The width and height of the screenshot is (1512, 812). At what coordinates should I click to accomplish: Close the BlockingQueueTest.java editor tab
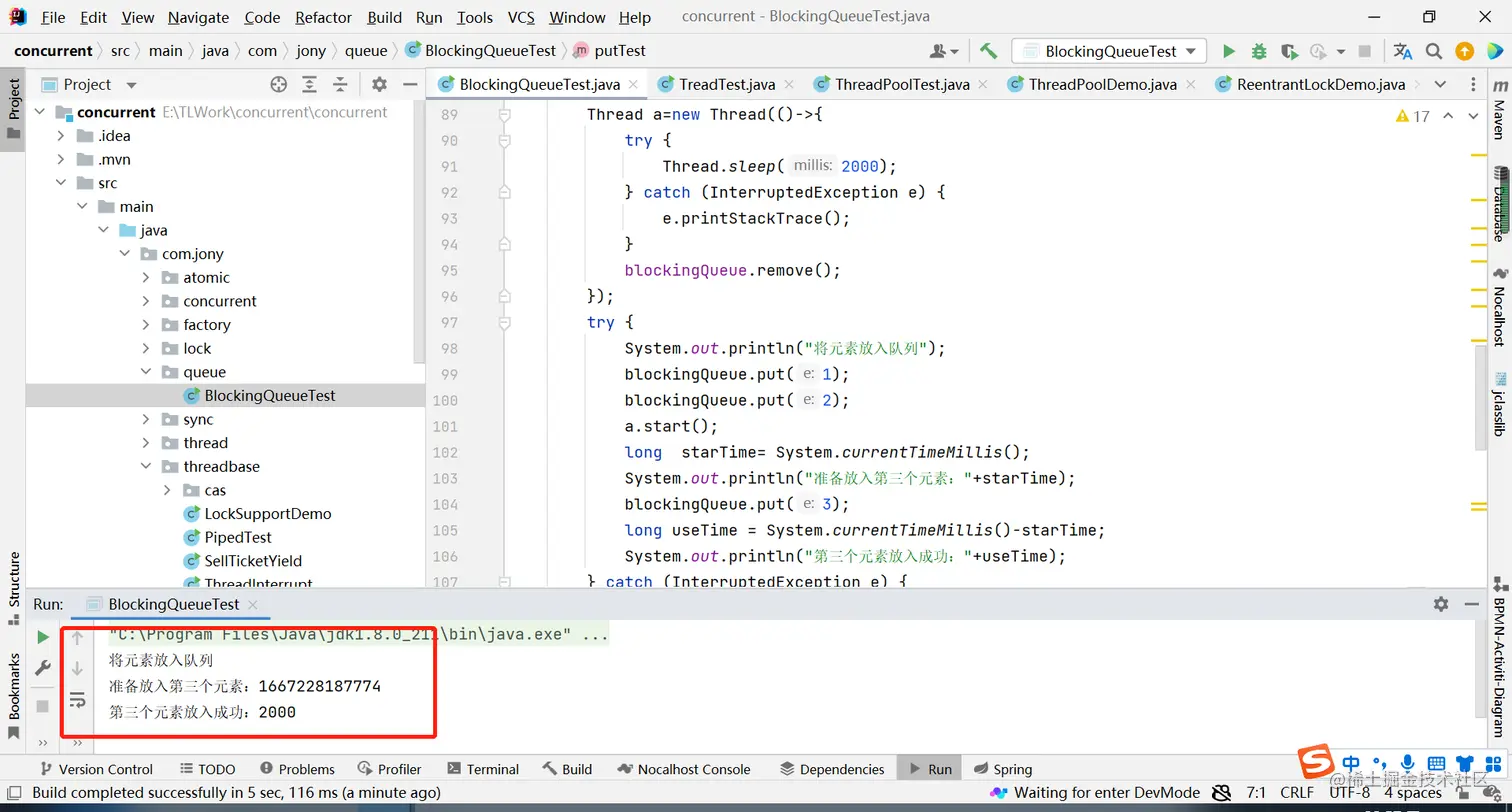click(633, 85)
